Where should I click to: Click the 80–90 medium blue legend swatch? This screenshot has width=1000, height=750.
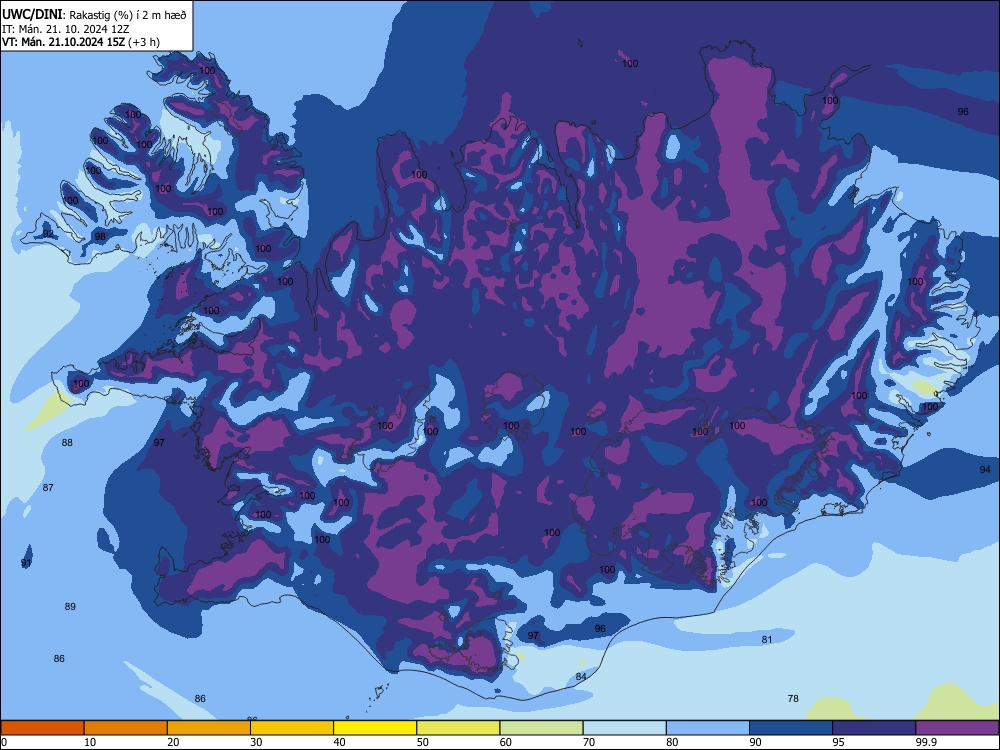(x=708, y=728)
